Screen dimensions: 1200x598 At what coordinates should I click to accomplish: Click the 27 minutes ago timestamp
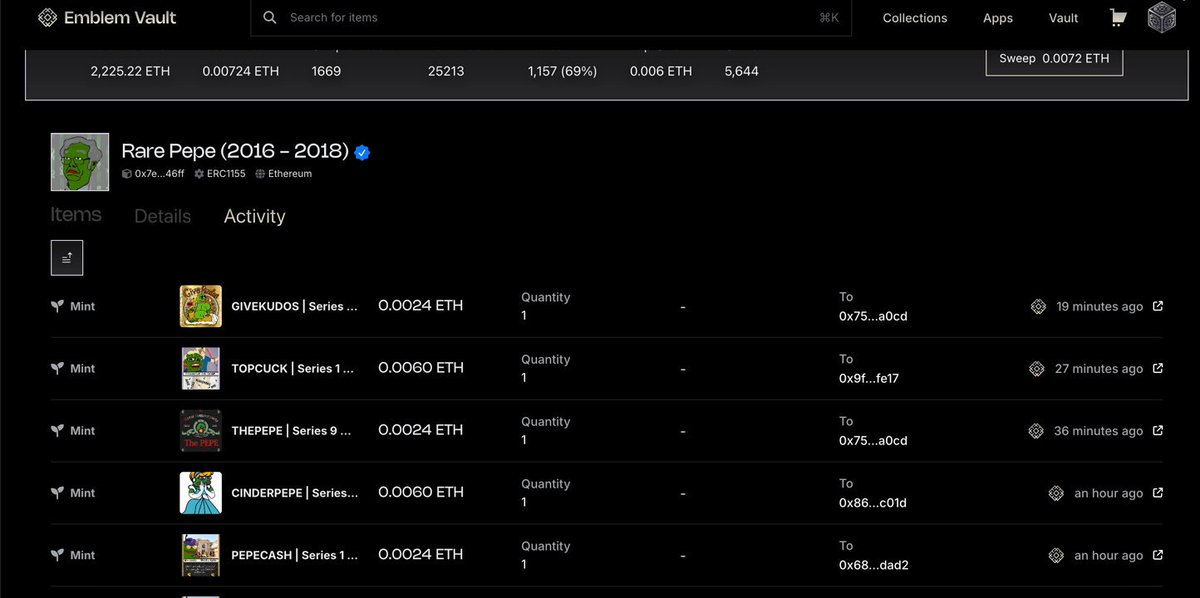coord(1099,369)
